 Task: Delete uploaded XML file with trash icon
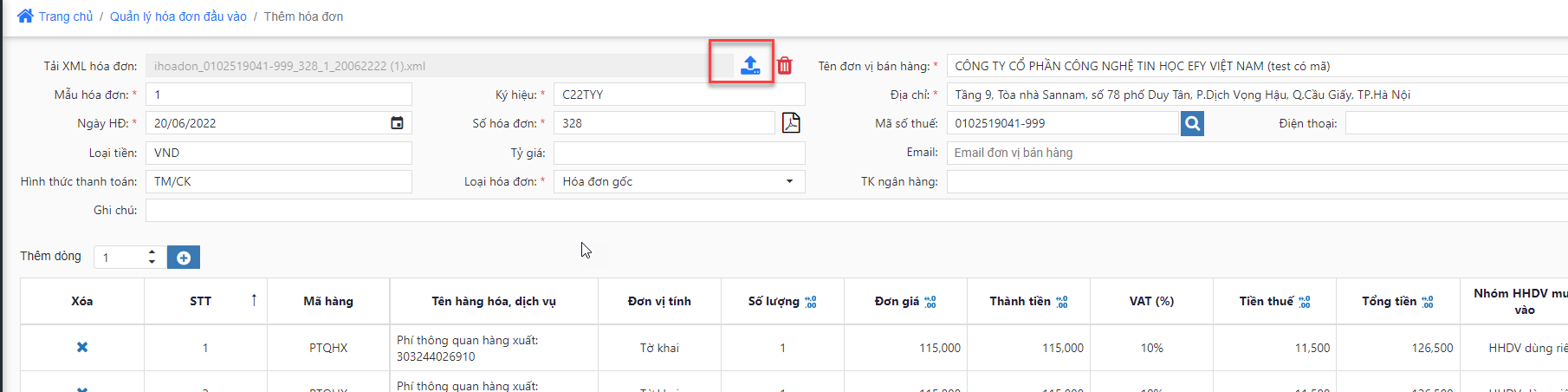tap(785, 65)
